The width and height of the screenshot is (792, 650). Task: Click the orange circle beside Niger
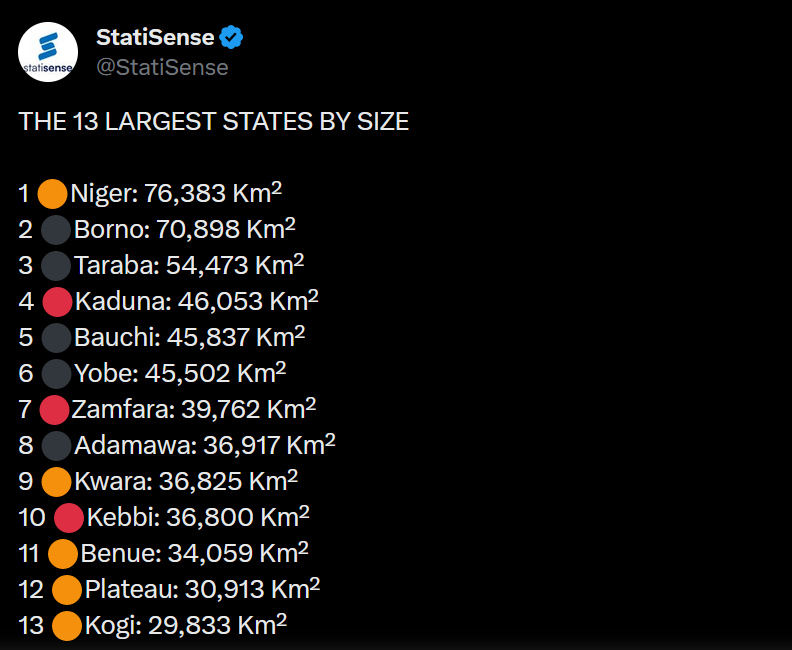click(52, 193)
